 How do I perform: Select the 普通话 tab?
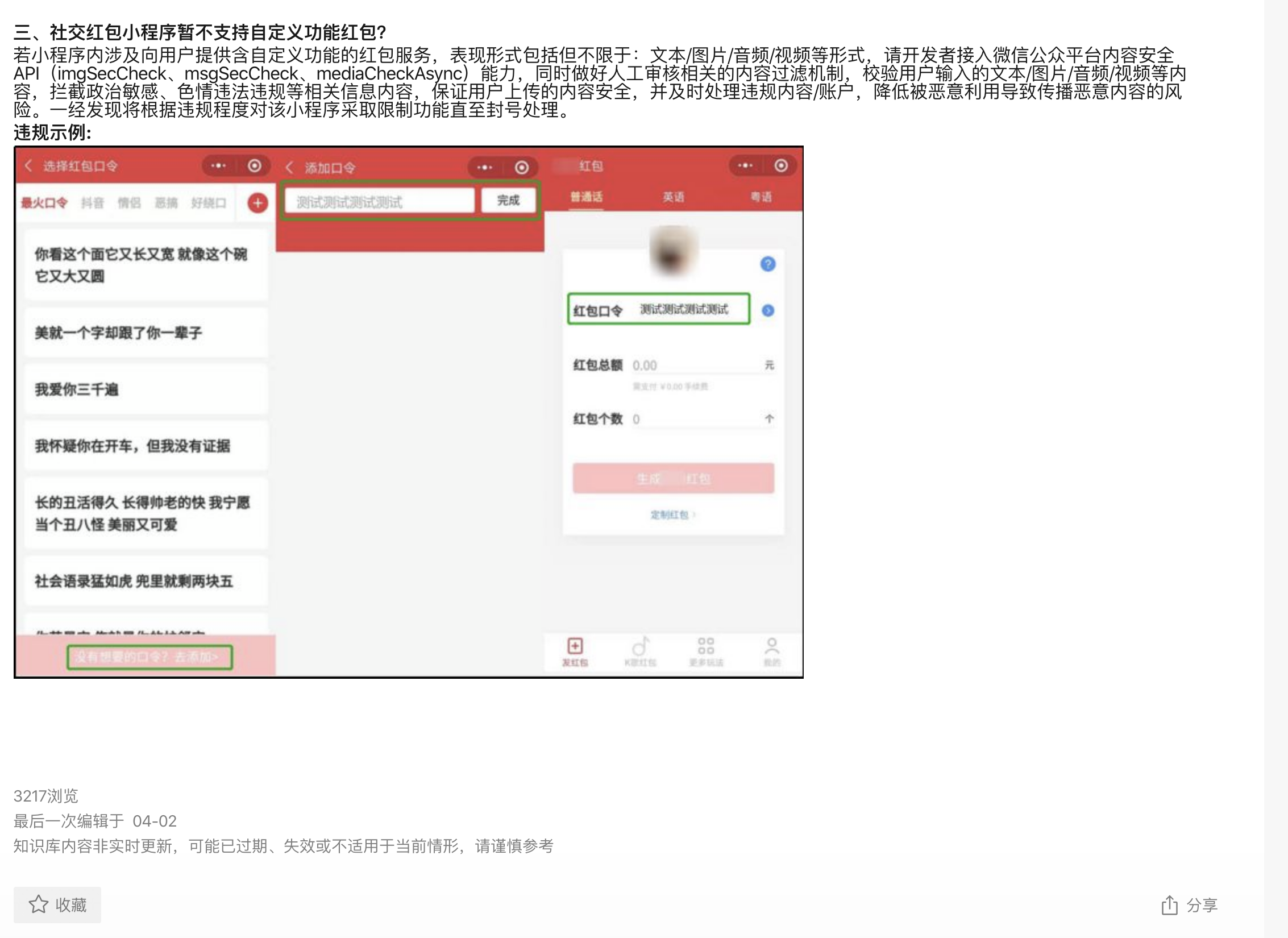[586, 197]
